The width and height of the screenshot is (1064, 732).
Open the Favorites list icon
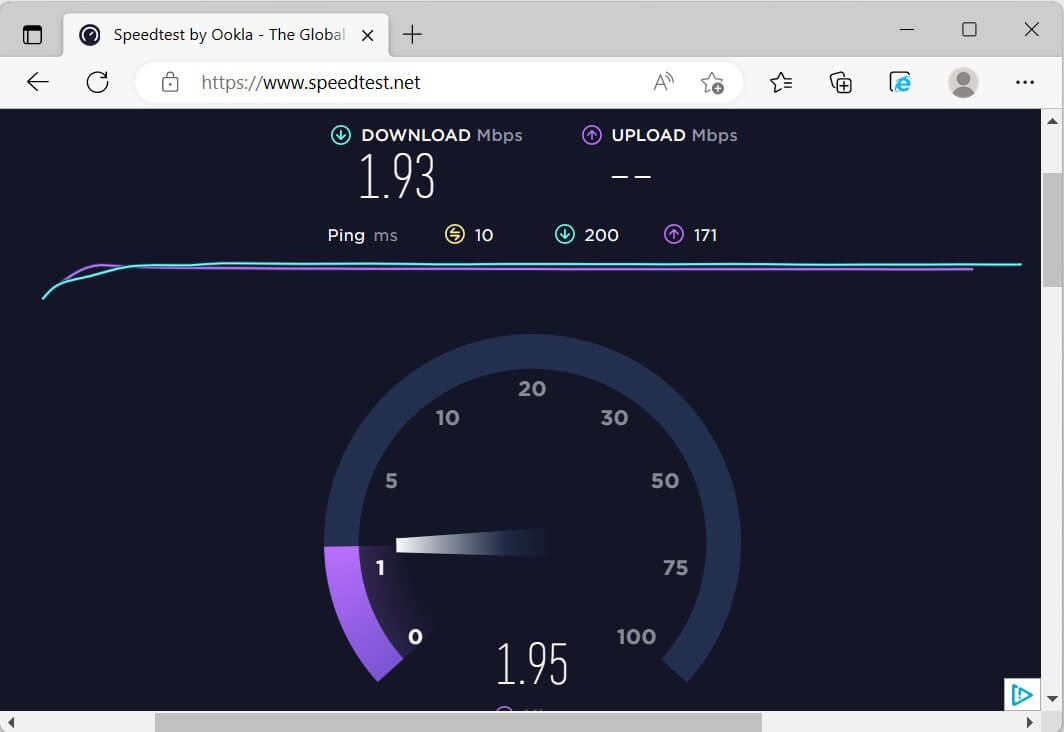781,82
